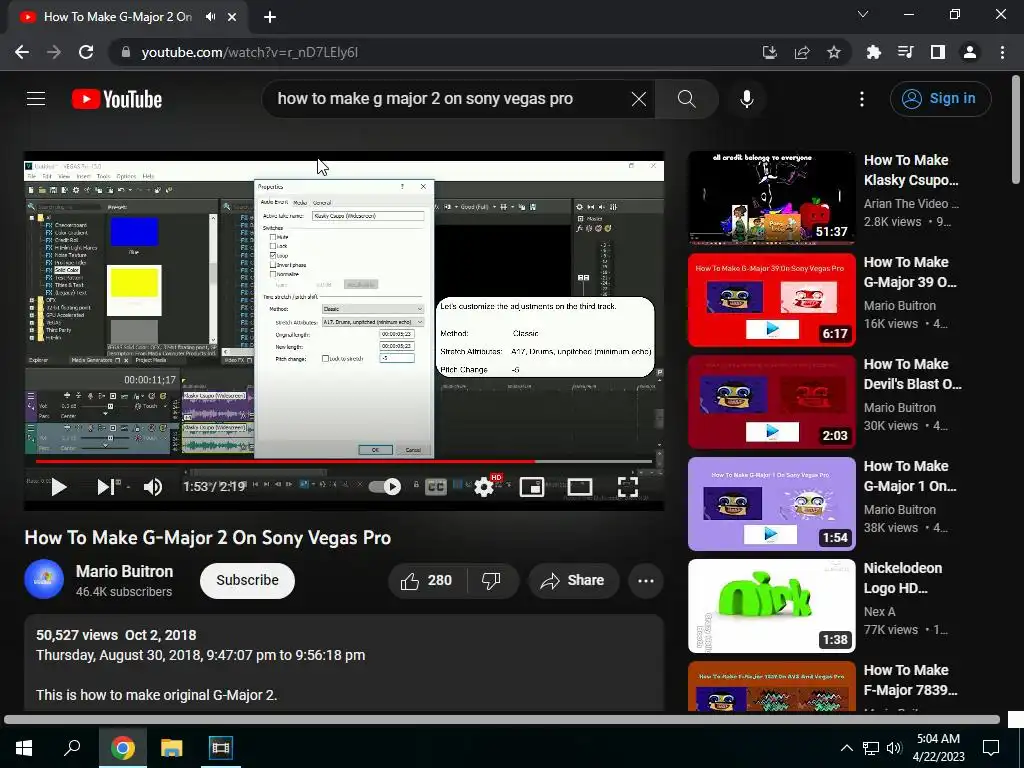Like the video with thumbs up

(x=427, y=581)
